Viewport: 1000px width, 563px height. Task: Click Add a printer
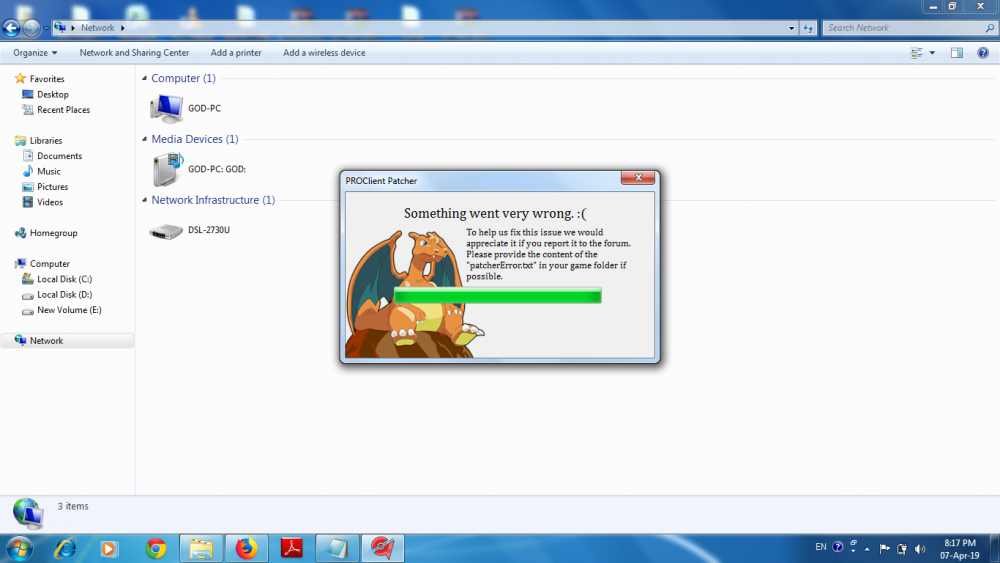[236, 53]
